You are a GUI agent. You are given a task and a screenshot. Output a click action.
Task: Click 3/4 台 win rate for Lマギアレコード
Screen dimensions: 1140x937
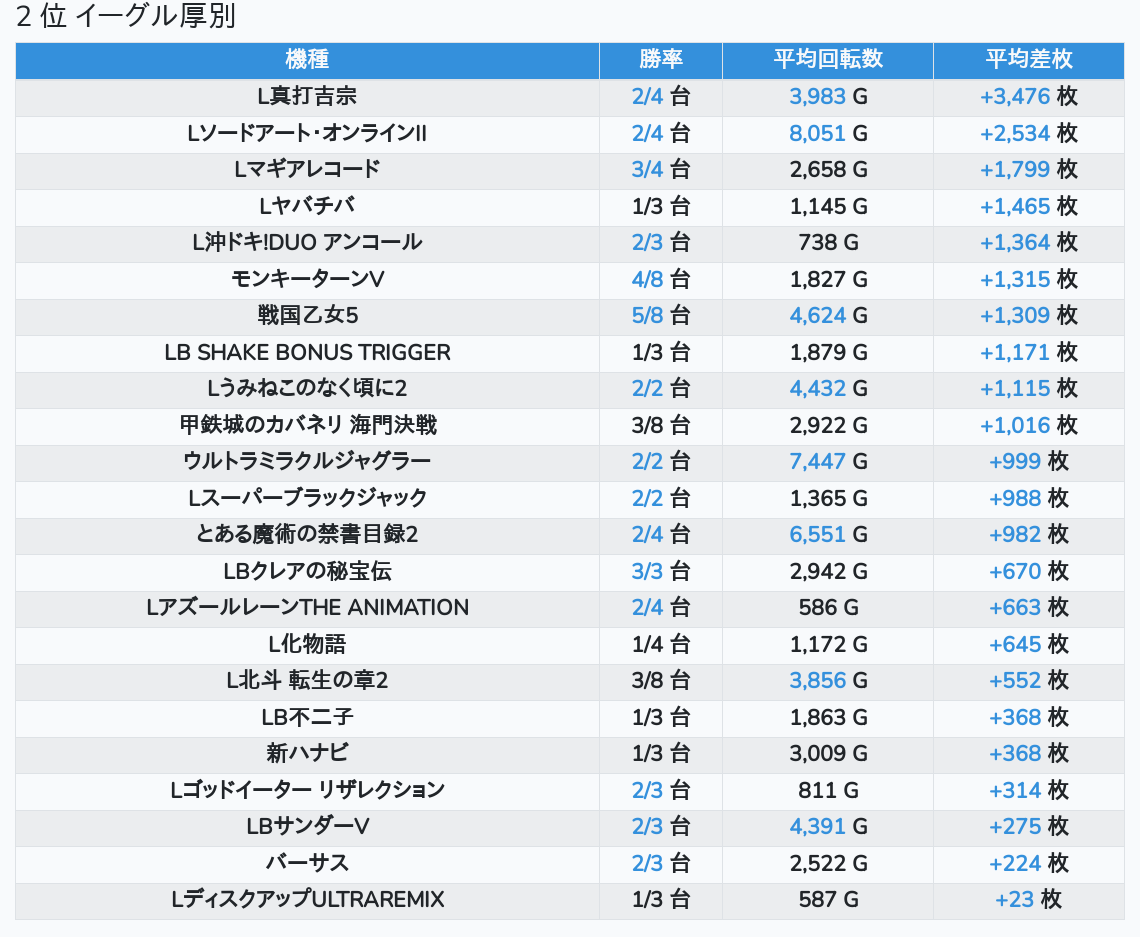click(x=660, y=170)
